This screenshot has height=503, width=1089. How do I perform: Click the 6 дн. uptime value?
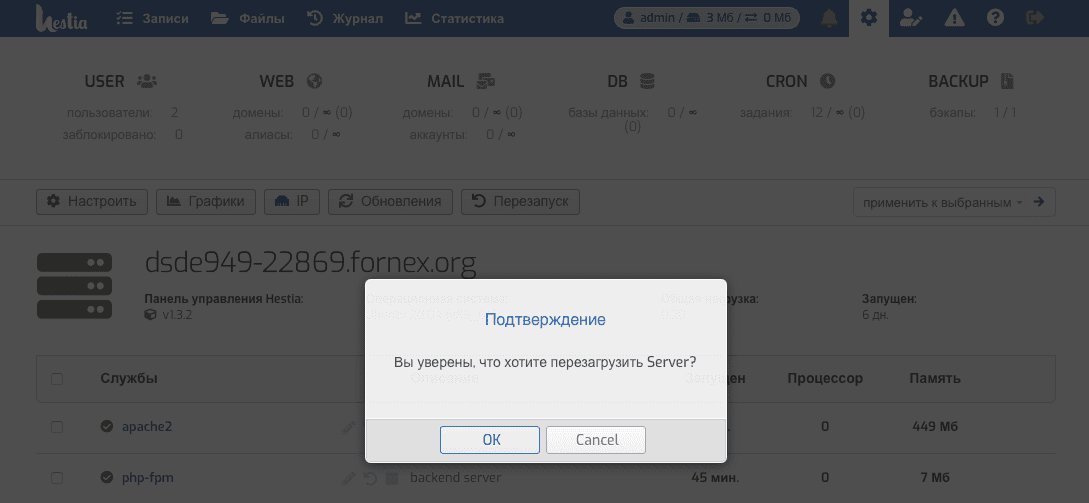tap(875, 315)
